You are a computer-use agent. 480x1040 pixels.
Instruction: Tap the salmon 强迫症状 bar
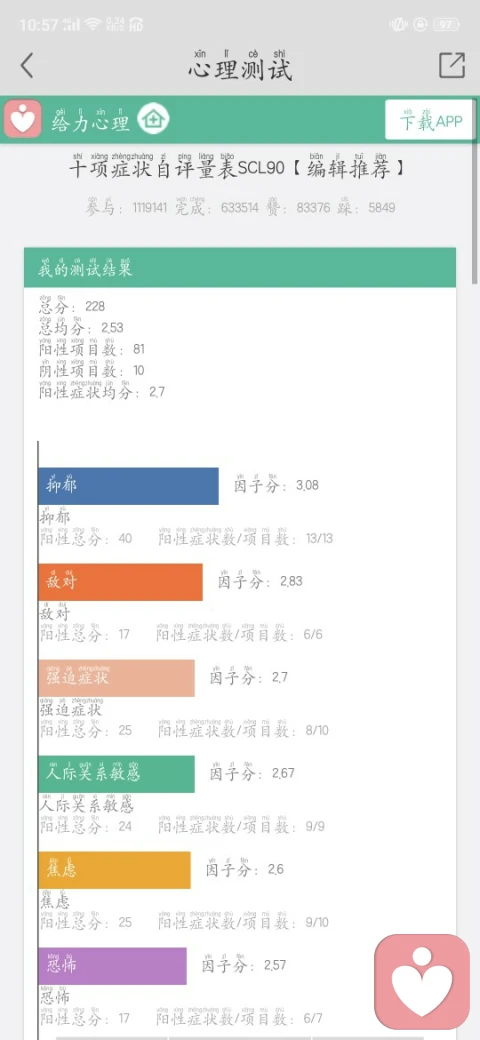tap(116, 678)
